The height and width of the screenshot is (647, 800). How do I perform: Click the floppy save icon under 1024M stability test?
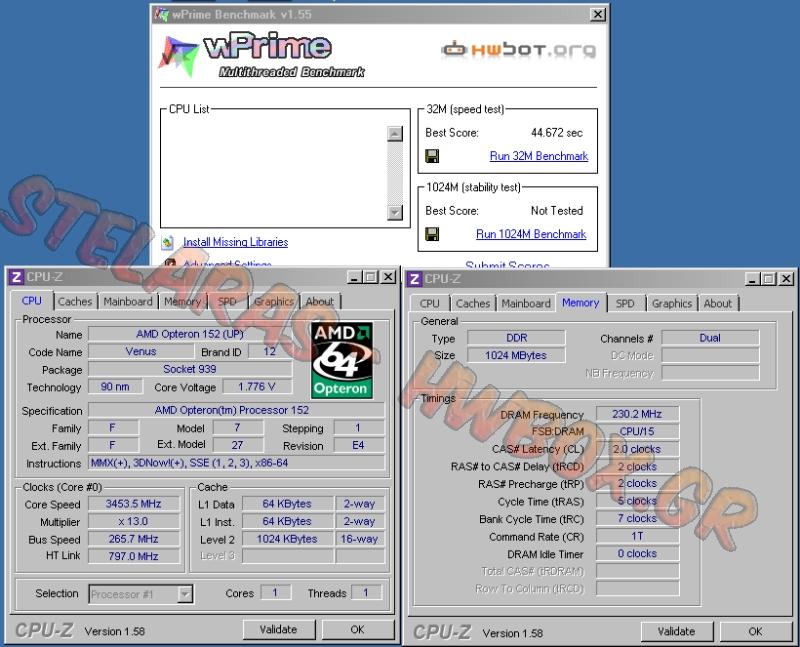432,234
